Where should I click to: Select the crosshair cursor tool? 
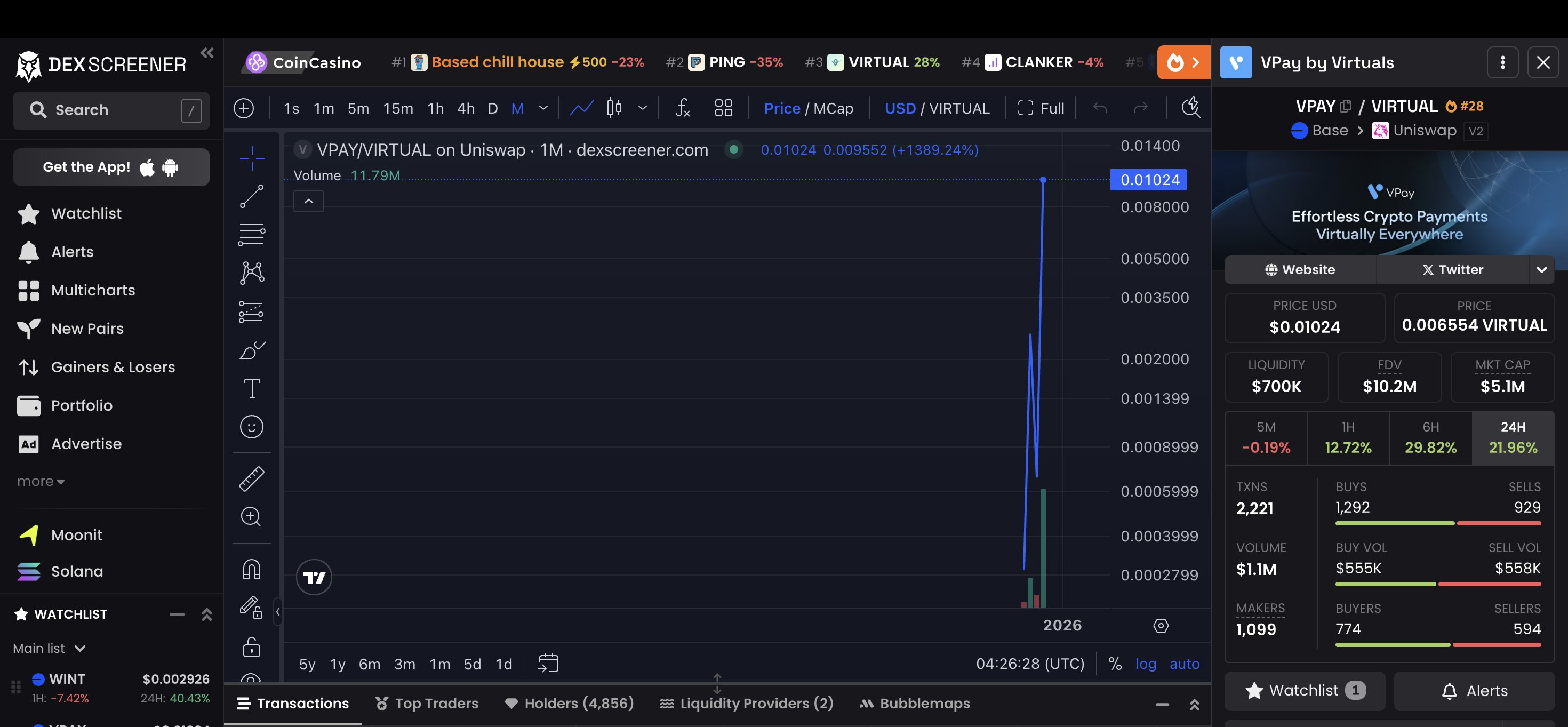click(251, 158)
